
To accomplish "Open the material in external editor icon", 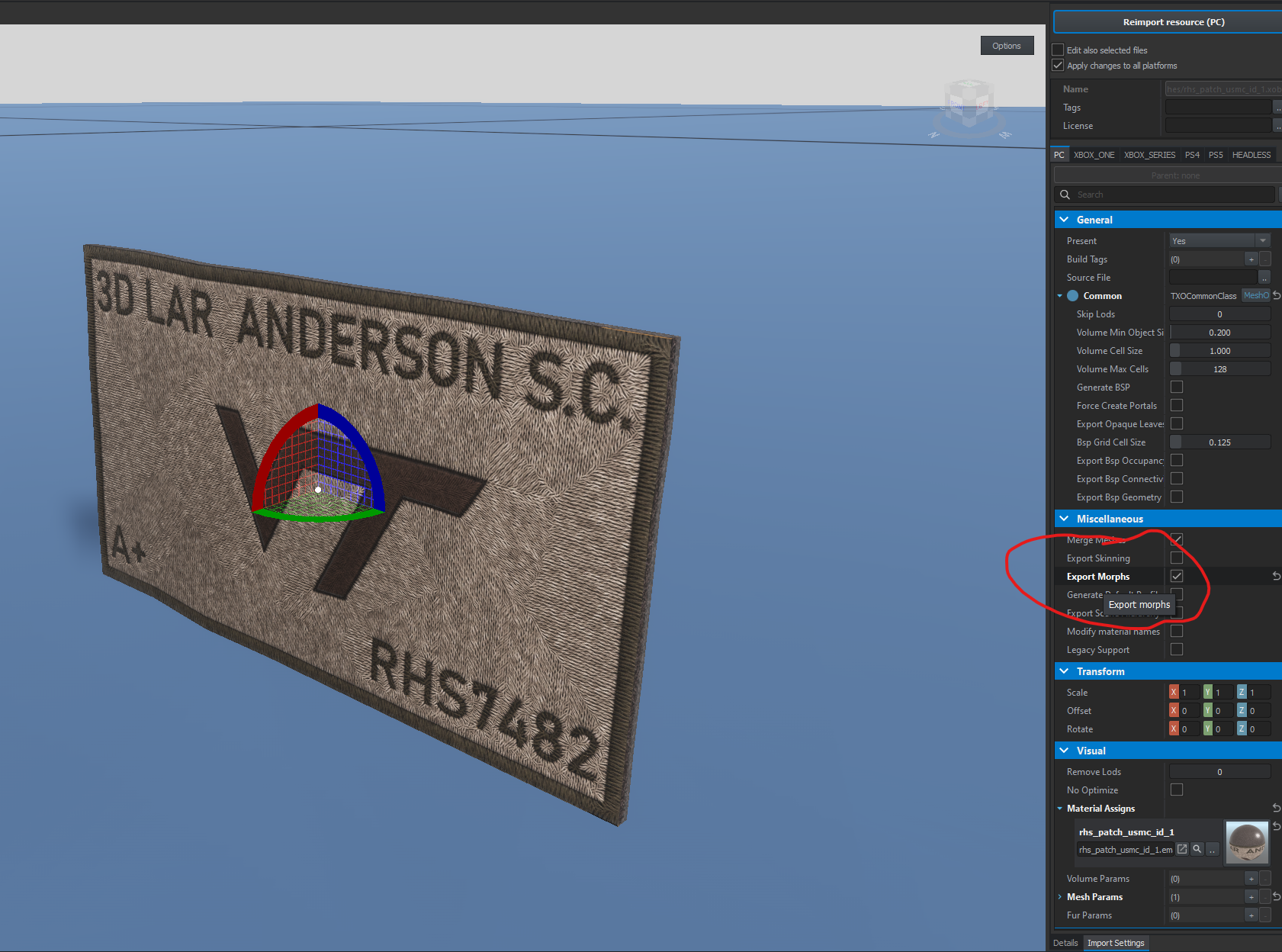I will click(x=1182, y=849).
